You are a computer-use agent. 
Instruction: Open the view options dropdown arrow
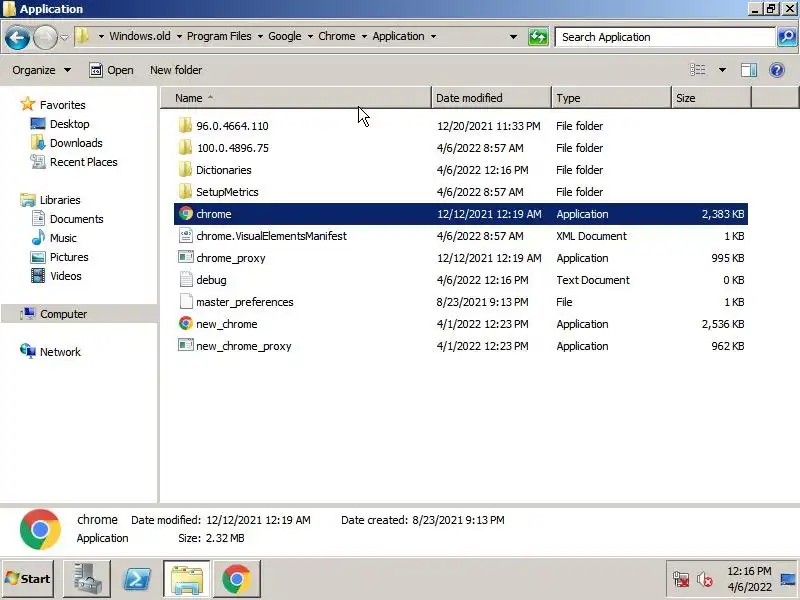pos(722,70)
